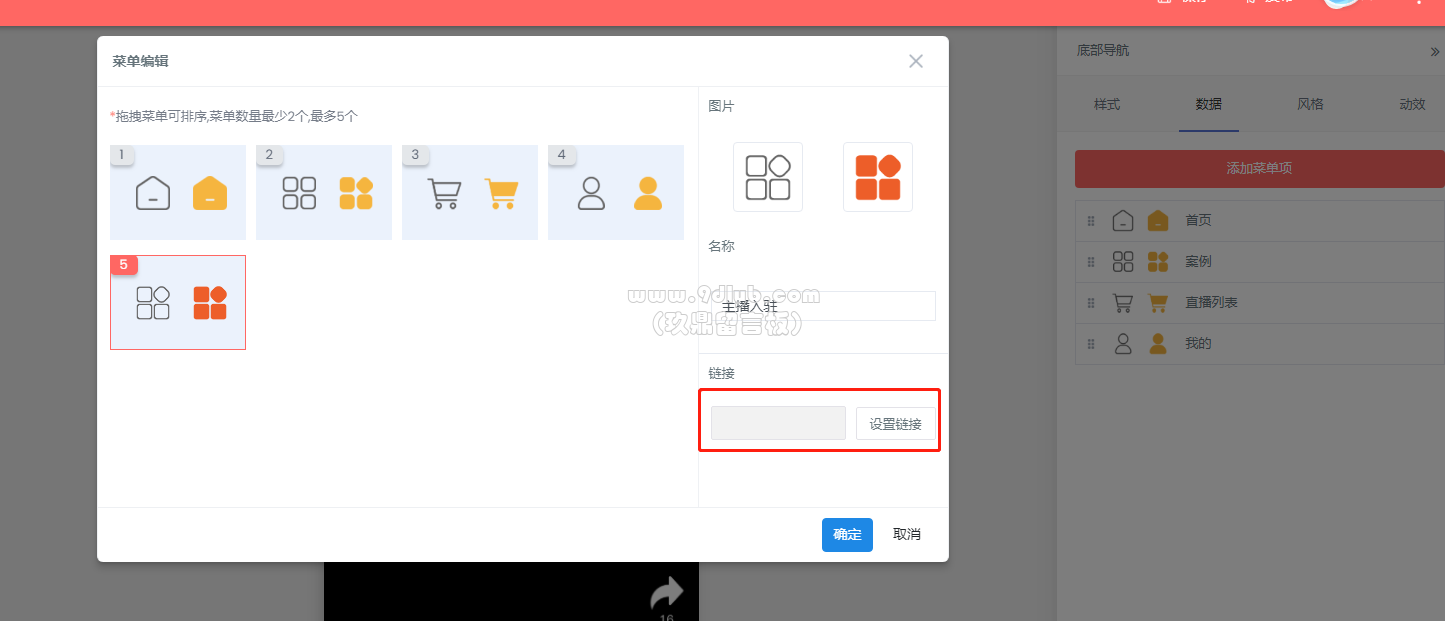Viewport: 1445px width, 621px height.
Task: Click the outline cart icon in 直播列表 row
Action: pos(1123,302)
